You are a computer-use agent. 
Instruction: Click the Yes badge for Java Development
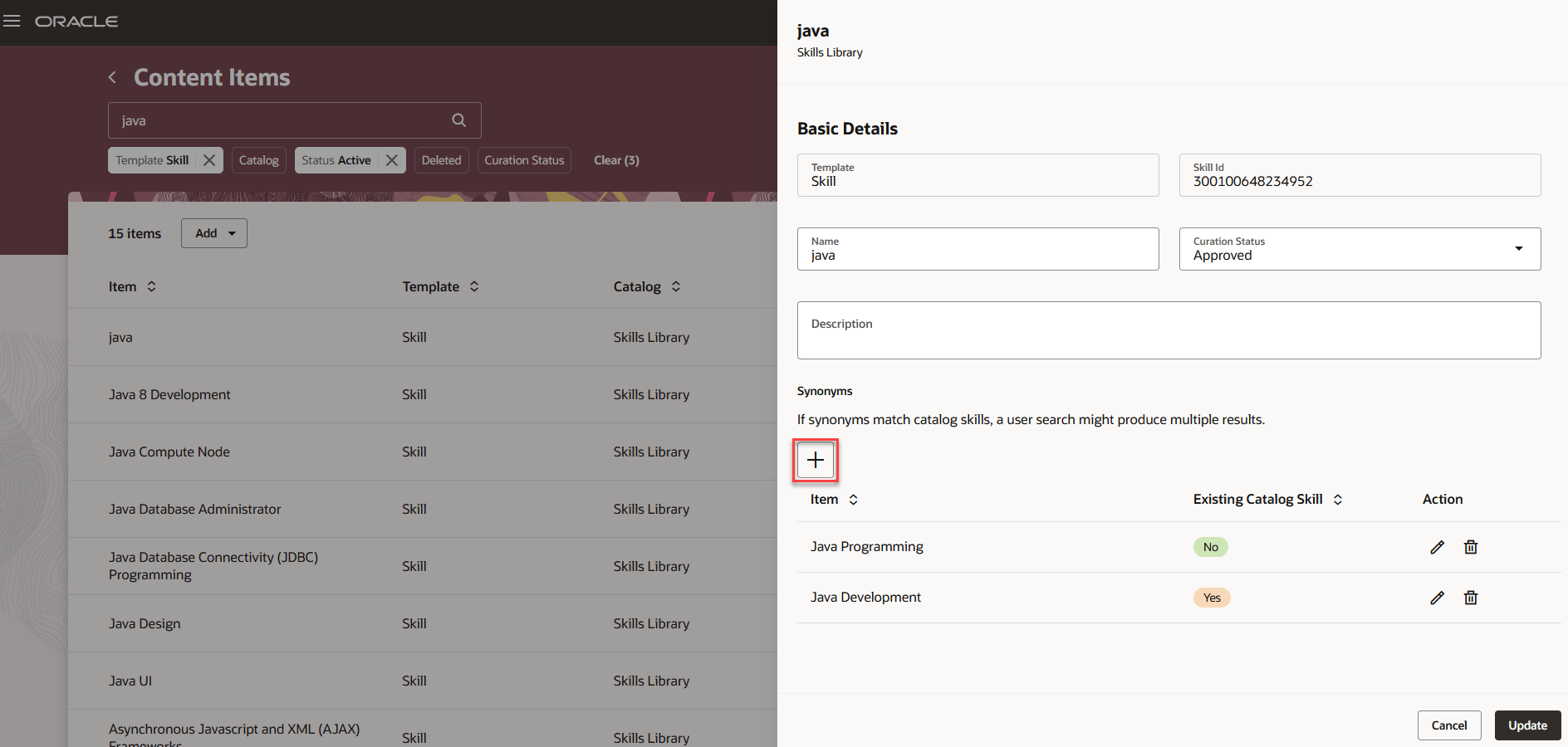tap(1212, 598)
